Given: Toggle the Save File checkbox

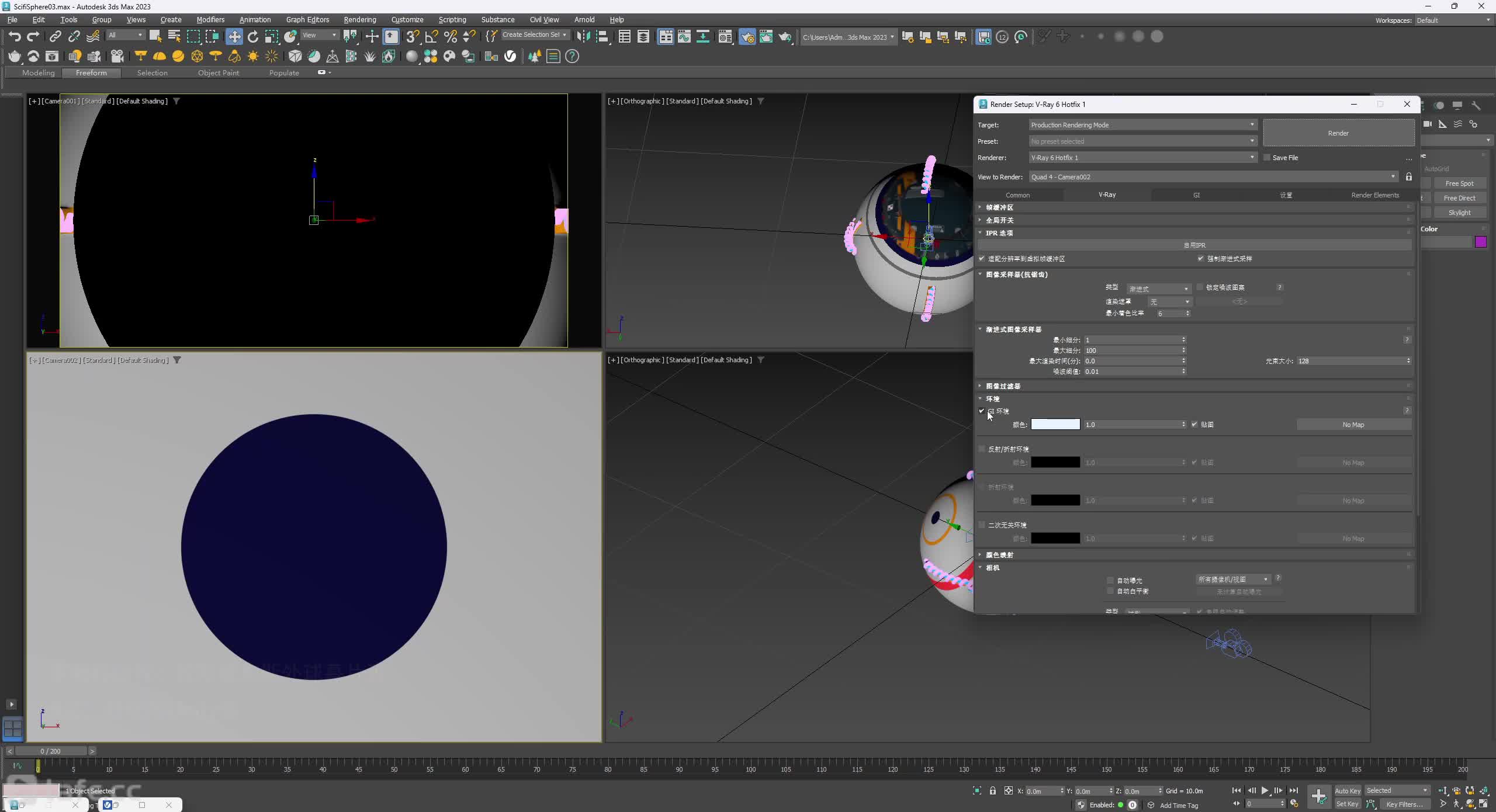Looking at the screenshot, I should tap(1267, 157).
